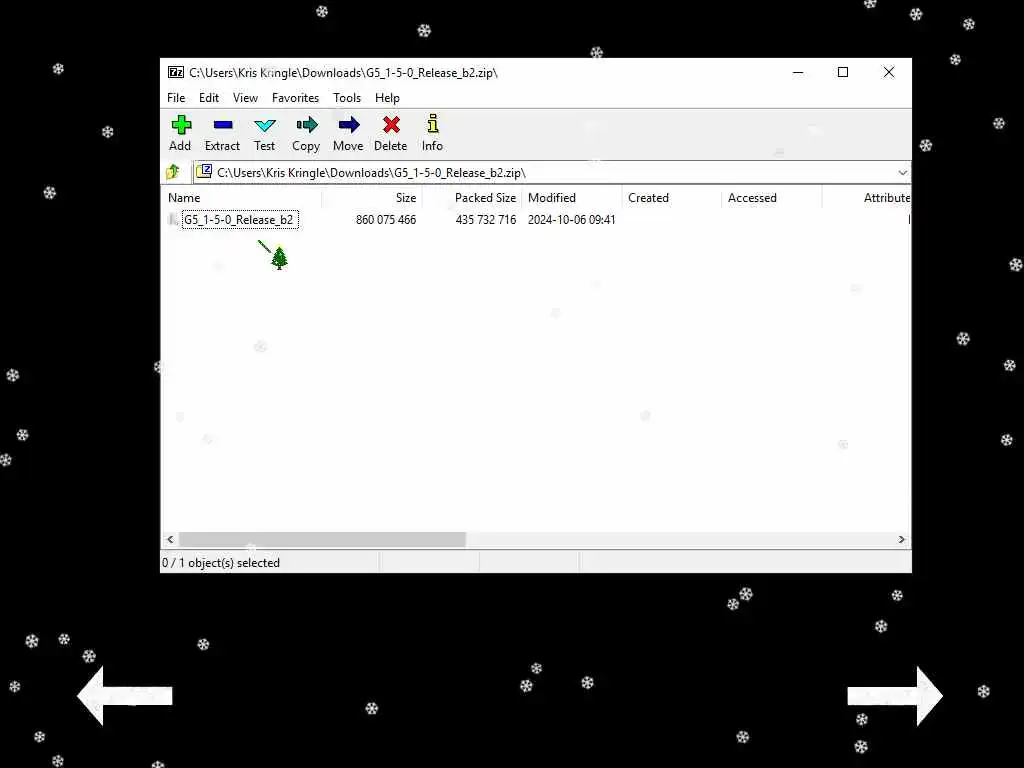Viewport: 1024px width, 768px height.
Task: Click the white right arrow for next slide
Action: tap(895, 696)
